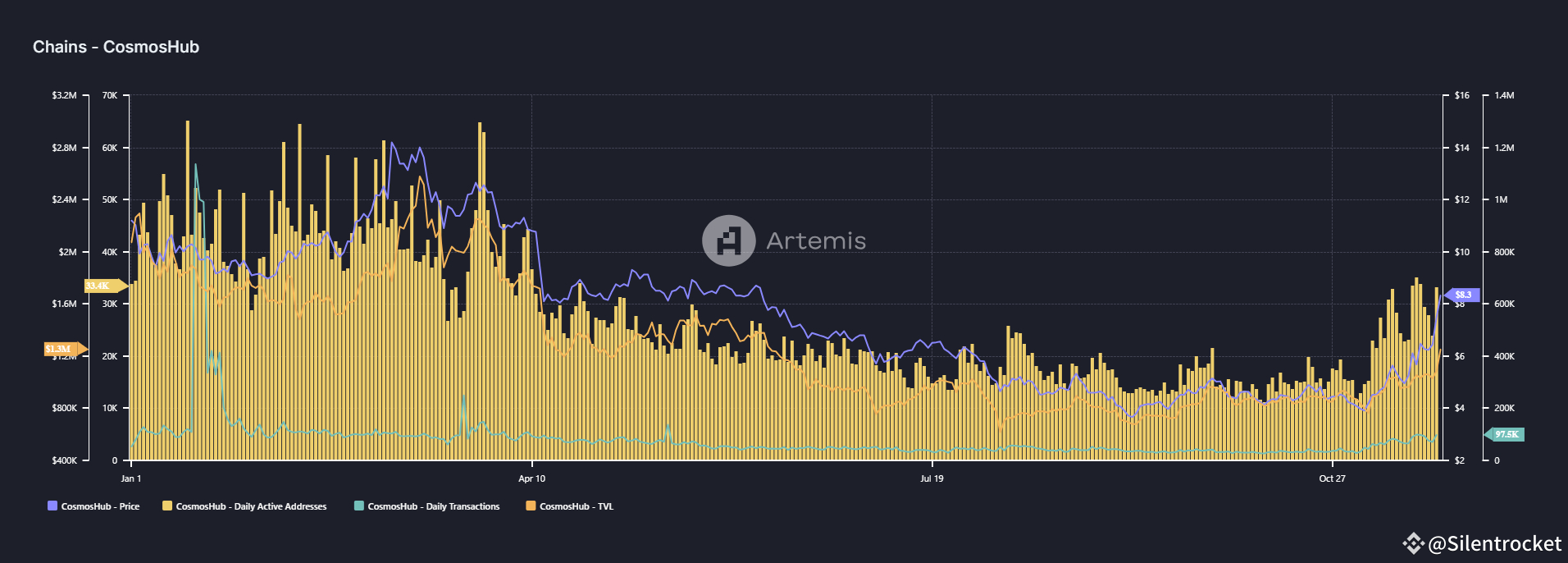
Task: Toggle the CosmosHub - Price legend entry
Action: [93, 506]
